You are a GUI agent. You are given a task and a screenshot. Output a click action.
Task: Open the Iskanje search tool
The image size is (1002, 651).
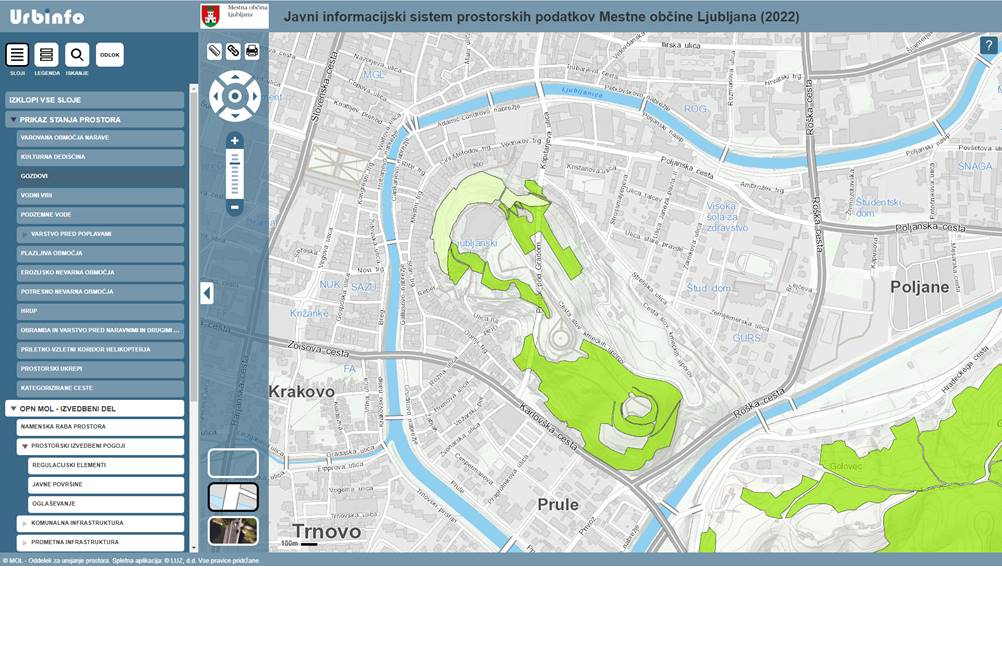point(77,55)
